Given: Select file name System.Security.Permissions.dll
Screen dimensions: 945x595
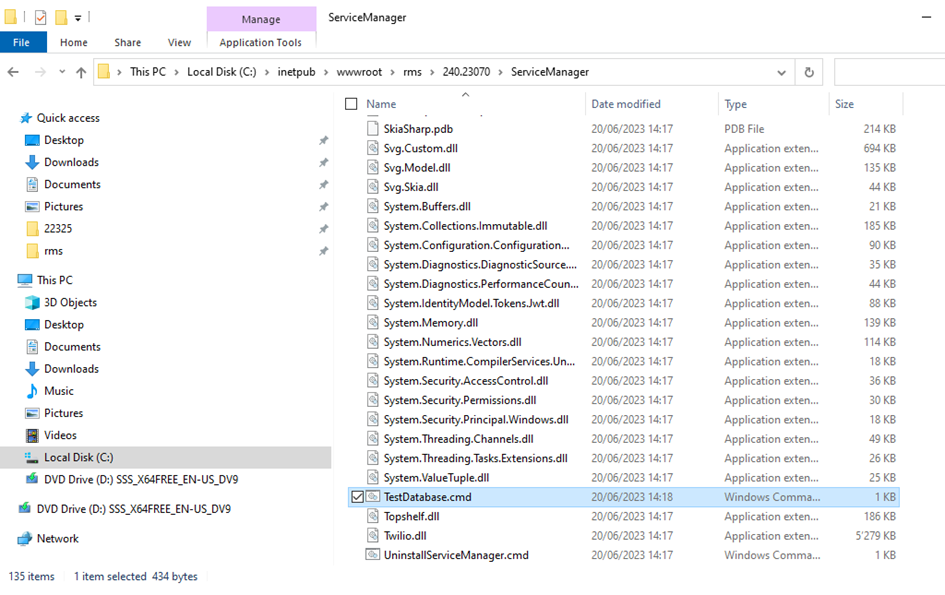Looking at the screenshot, I should coord(460,400).
